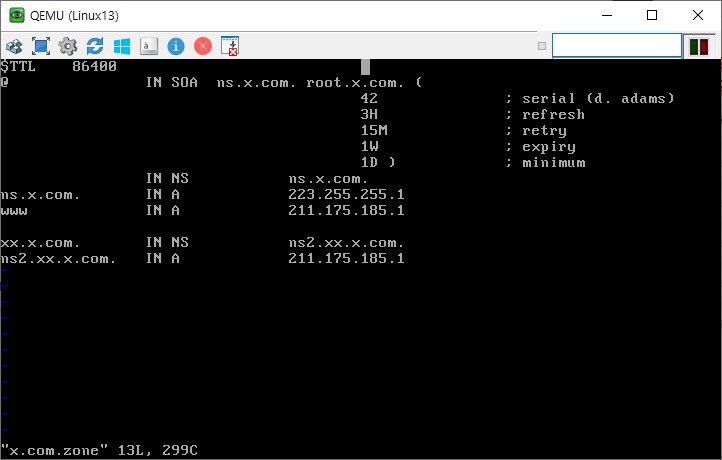Click the '; refresh' comment
The width and height of the screenshot is (722, 460).
[545, 114]
